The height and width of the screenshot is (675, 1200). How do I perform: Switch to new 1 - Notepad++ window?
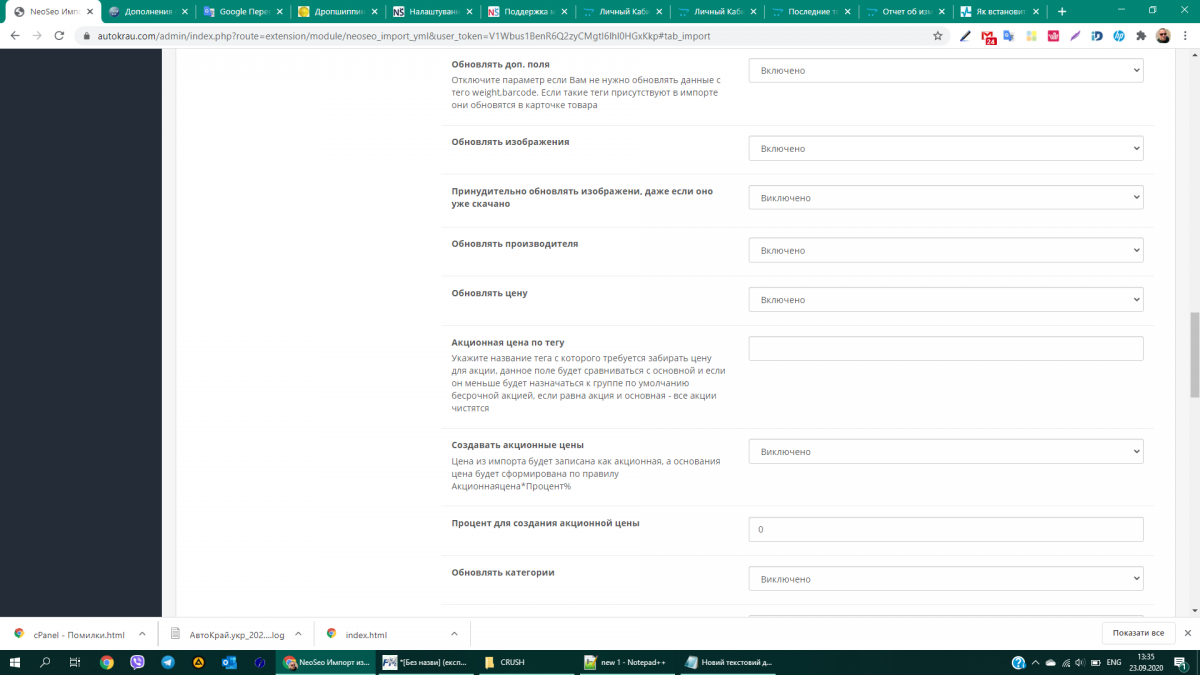click(x=626, y=662)
